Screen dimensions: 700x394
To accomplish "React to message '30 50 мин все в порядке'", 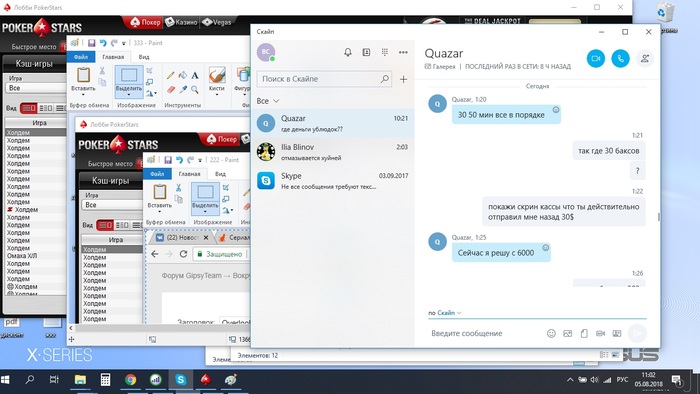I will [x=556, y=109].
